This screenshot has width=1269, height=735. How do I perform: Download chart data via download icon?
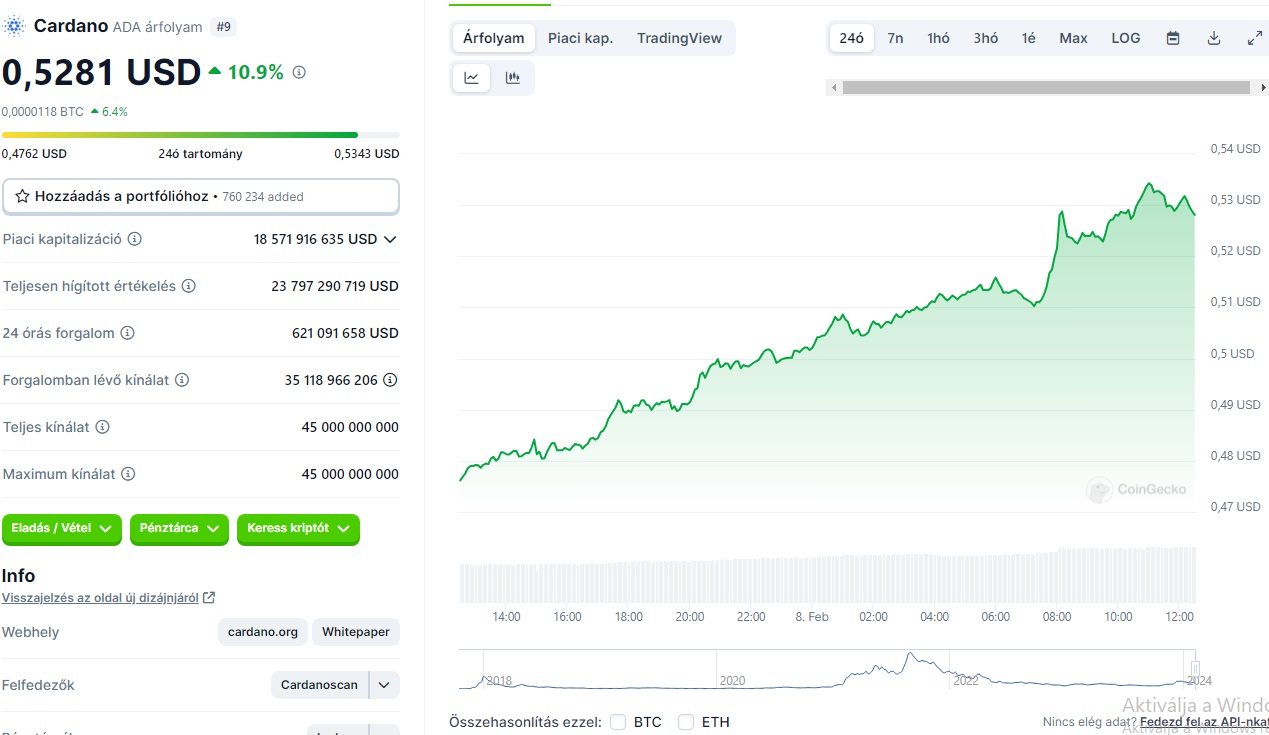click(1214, 38)
